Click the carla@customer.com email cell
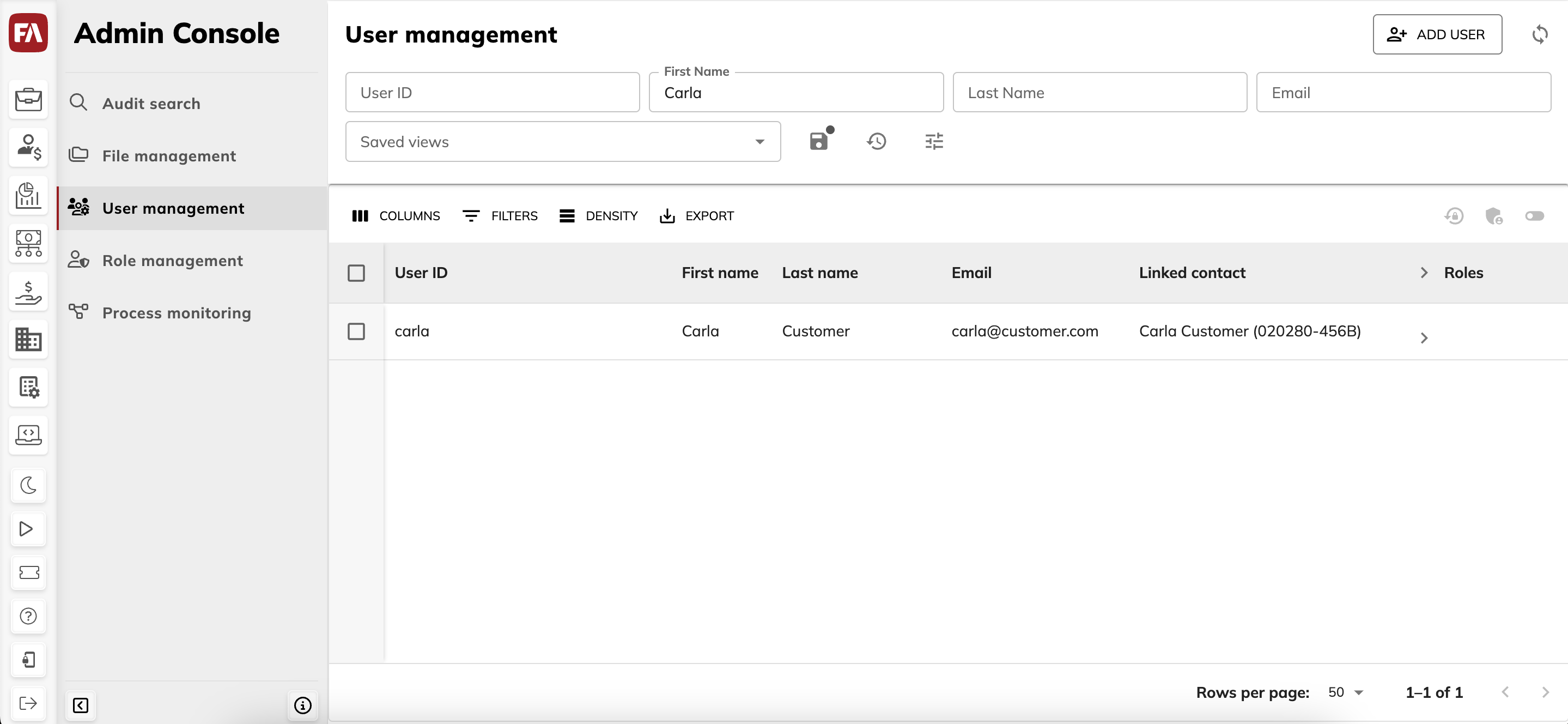This screenshot has width=1568, height=724. [x=1025, y=331]
